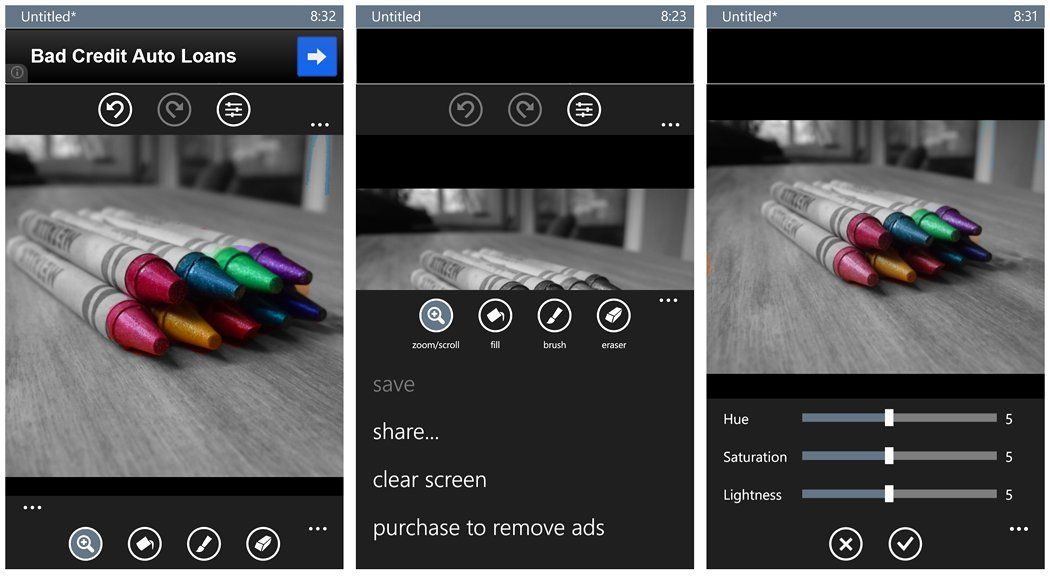
Task: Expand the bottom-left ellipsis menu
Action: (33, 507)
